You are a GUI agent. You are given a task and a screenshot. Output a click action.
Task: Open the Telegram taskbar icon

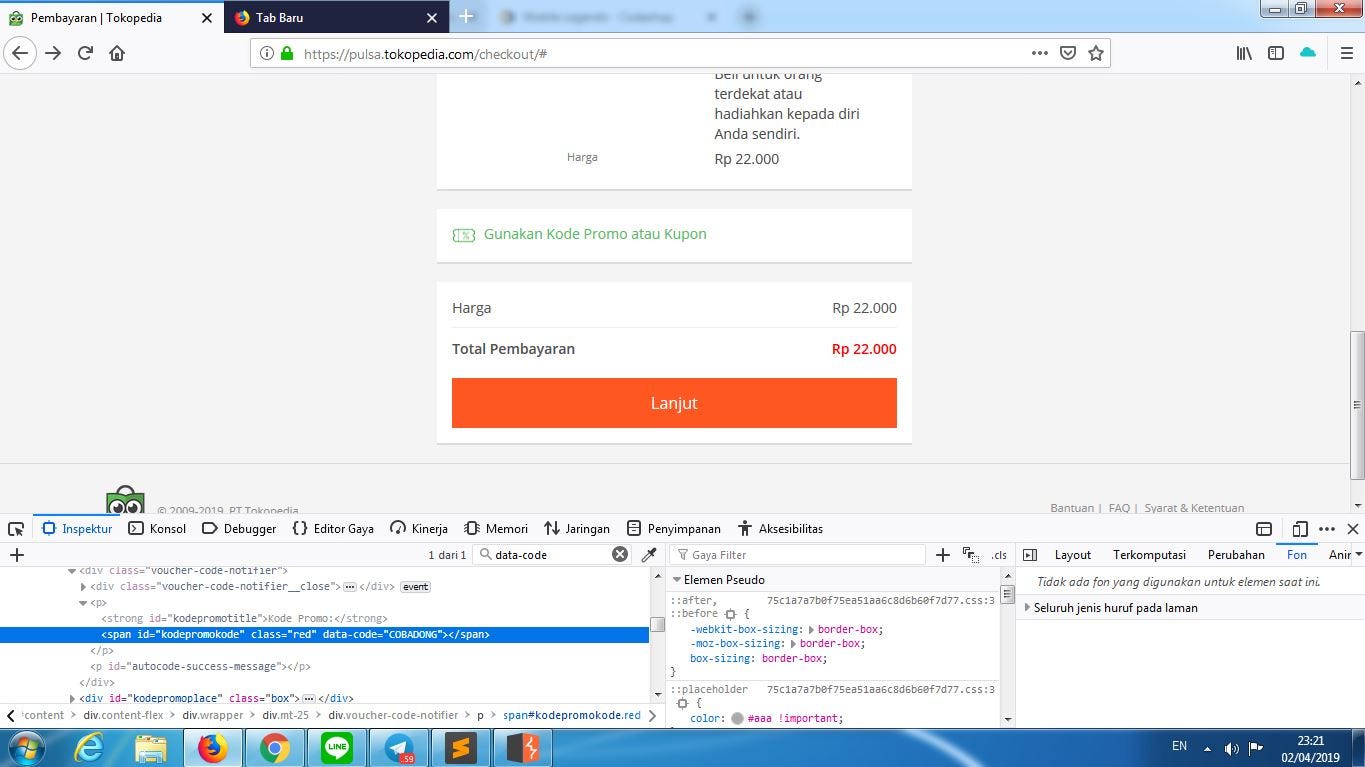tap(399, 748)
